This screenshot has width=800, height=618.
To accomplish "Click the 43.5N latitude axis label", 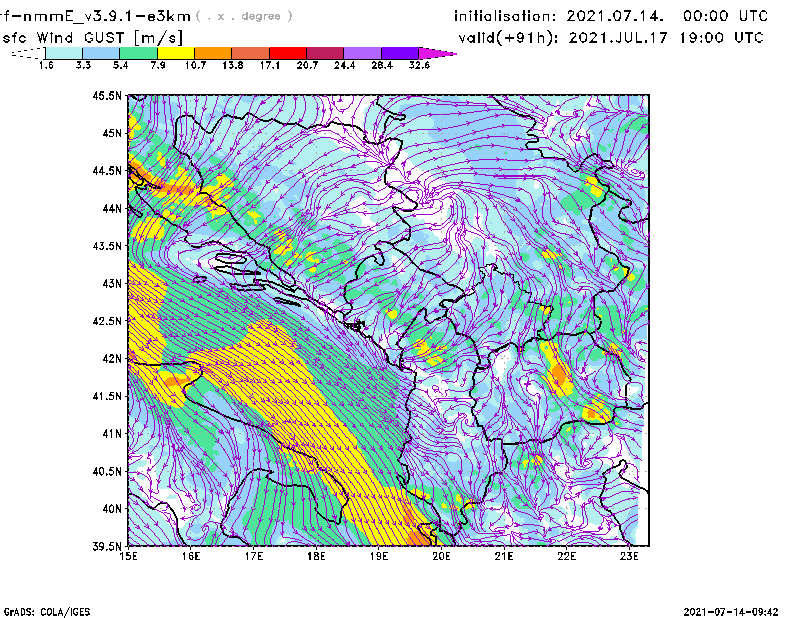I will point(107,245).
